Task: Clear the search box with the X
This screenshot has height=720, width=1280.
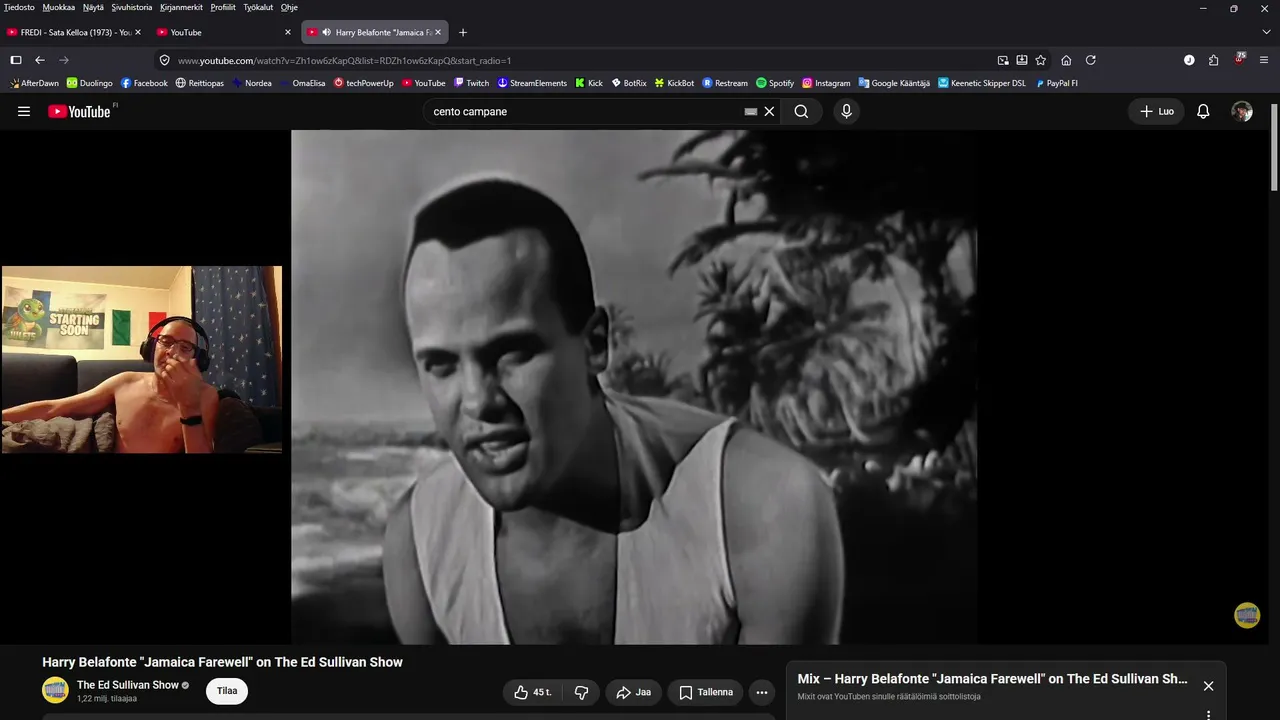Action: [x=769, y=112]
